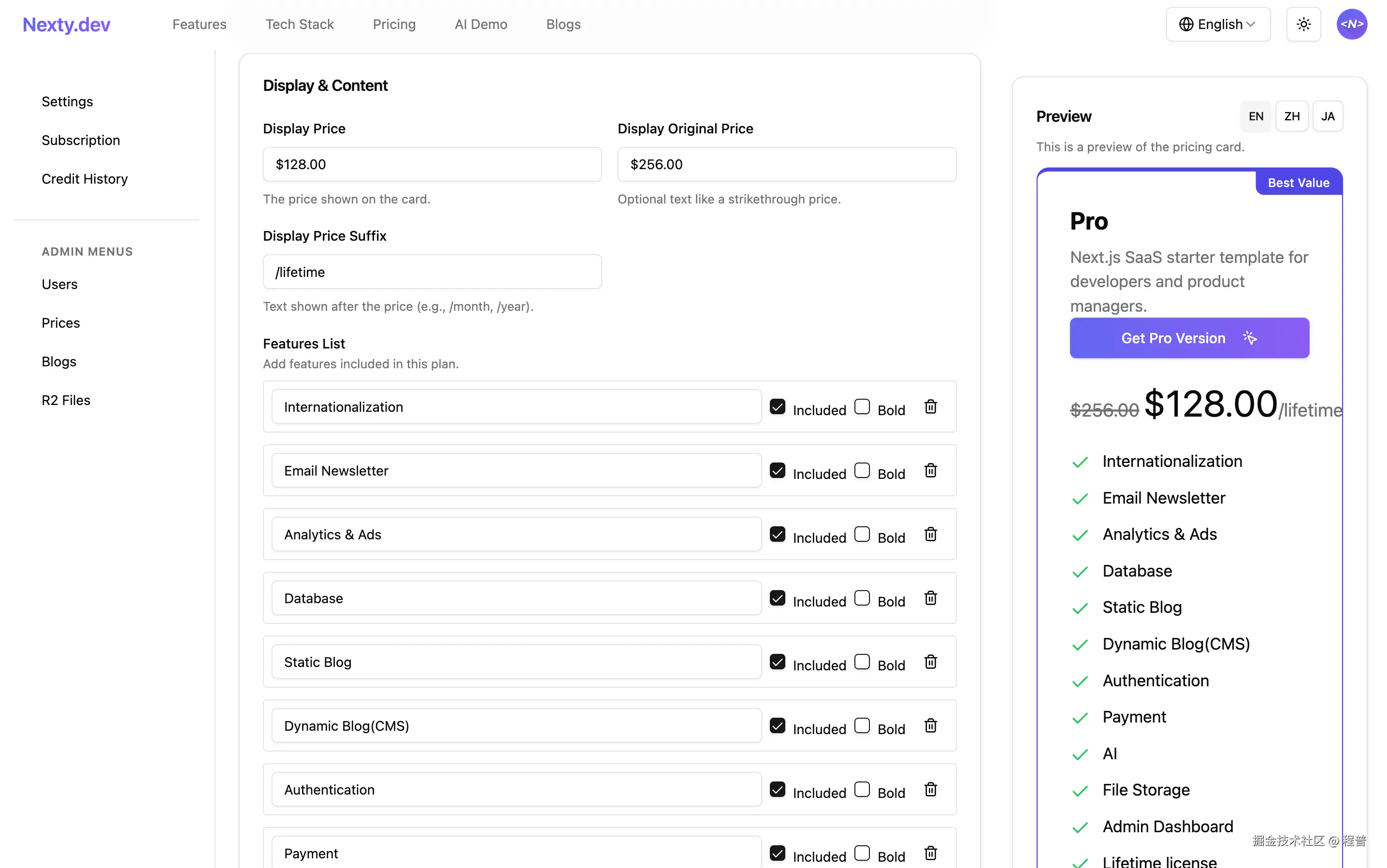Click the Nexty.dev logo

66,24
